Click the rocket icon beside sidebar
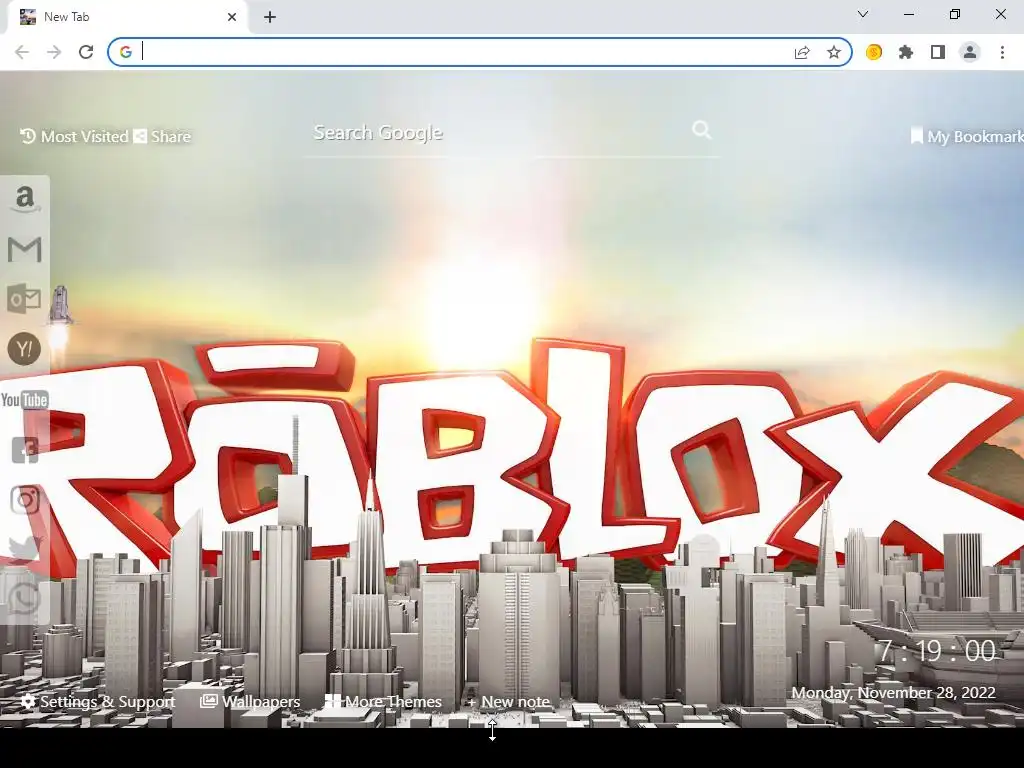Viewport: 1024px width, 768px height. click(60, 304)
